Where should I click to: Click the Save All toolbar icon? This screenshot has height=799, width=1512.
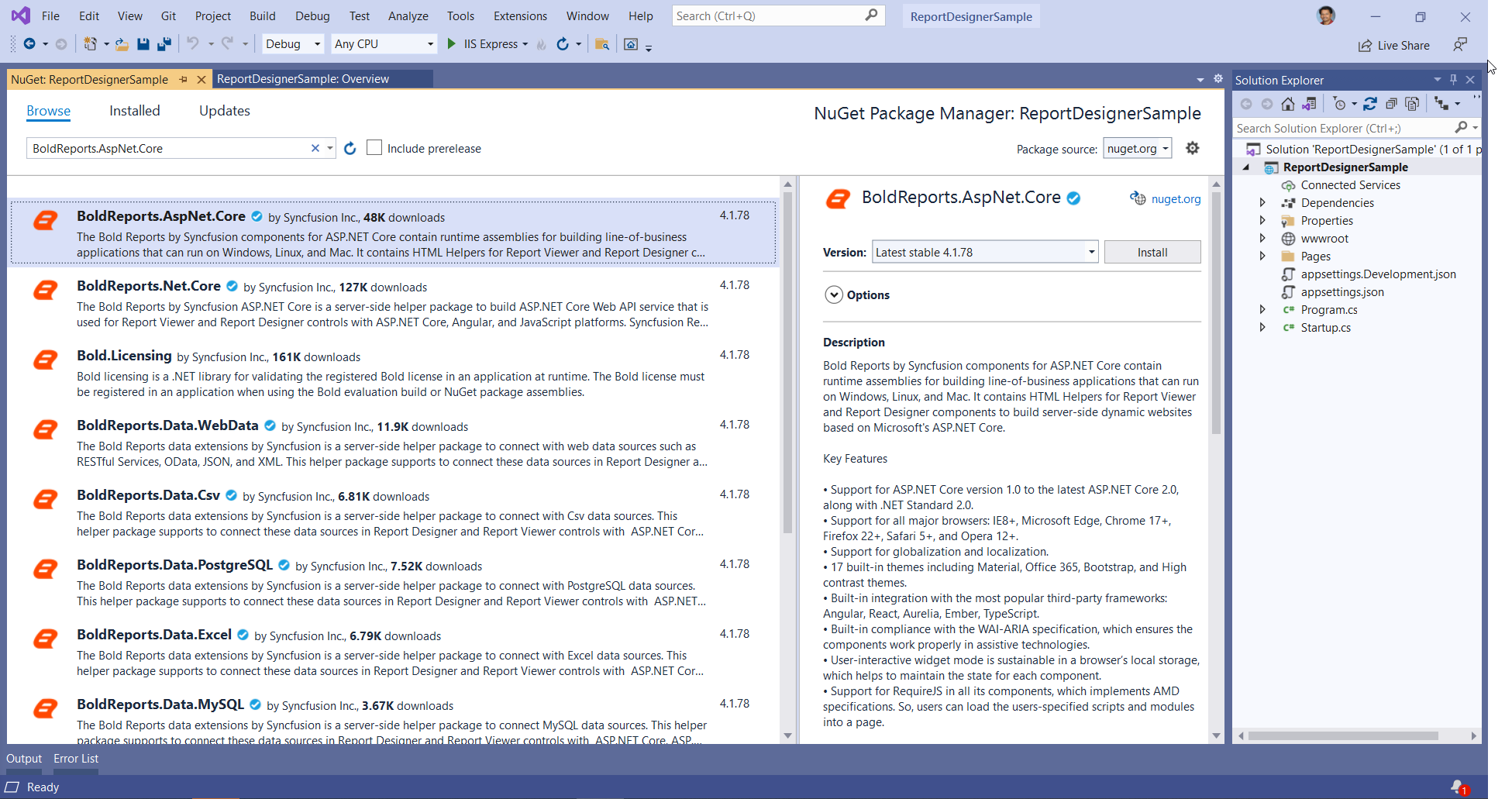tap(164, 44)
